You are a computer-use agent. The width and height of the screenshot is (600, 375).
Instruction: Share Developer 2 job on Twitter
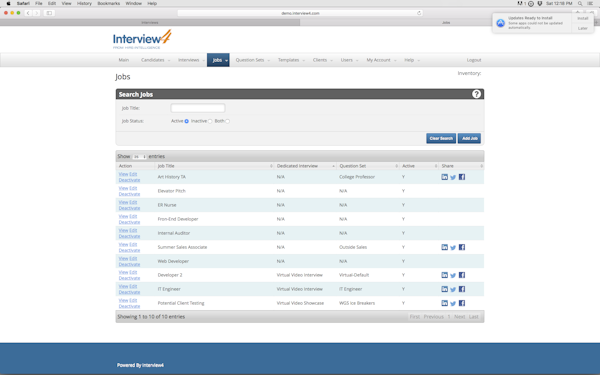pyautogui.click(x=453, y=276)
